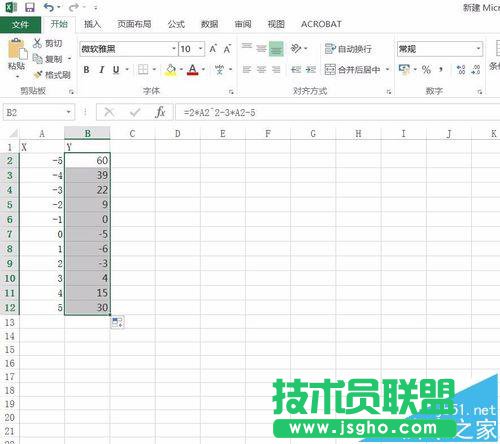This screenshot has height=444, width=500.
Task: Increase the decimal places
Action: click(x=461, y=70)
